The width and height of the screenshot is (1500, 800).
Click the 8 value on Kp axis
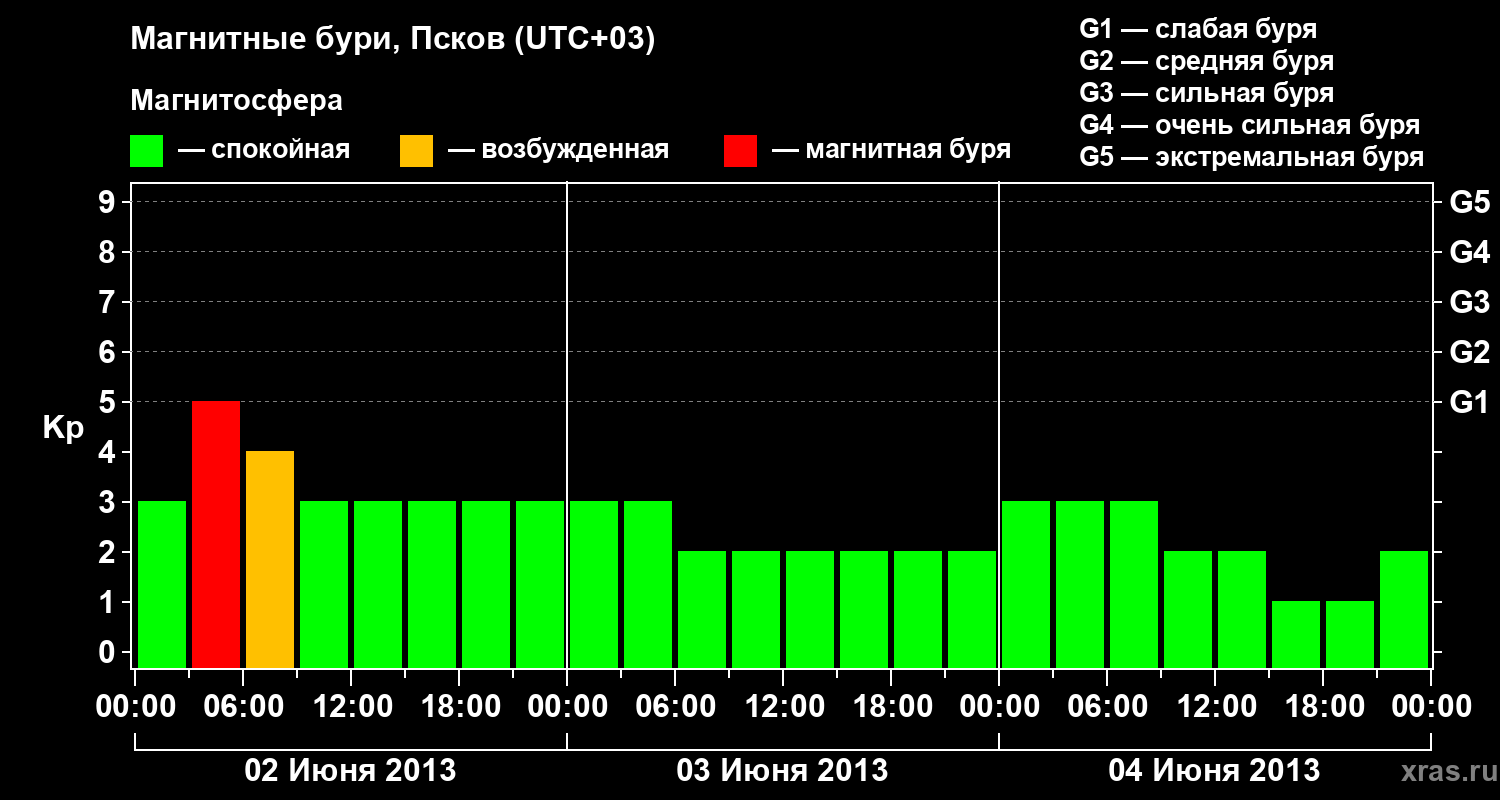[109, 252]
